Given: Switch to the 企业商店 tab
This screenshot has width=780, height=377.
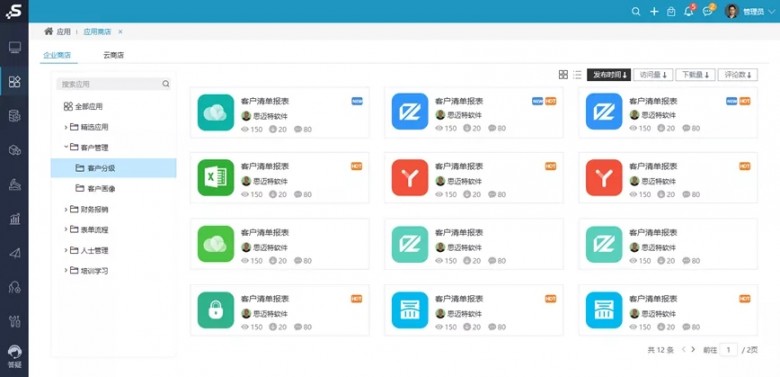Looking at the screenshot, I should [x=57, y=55].
